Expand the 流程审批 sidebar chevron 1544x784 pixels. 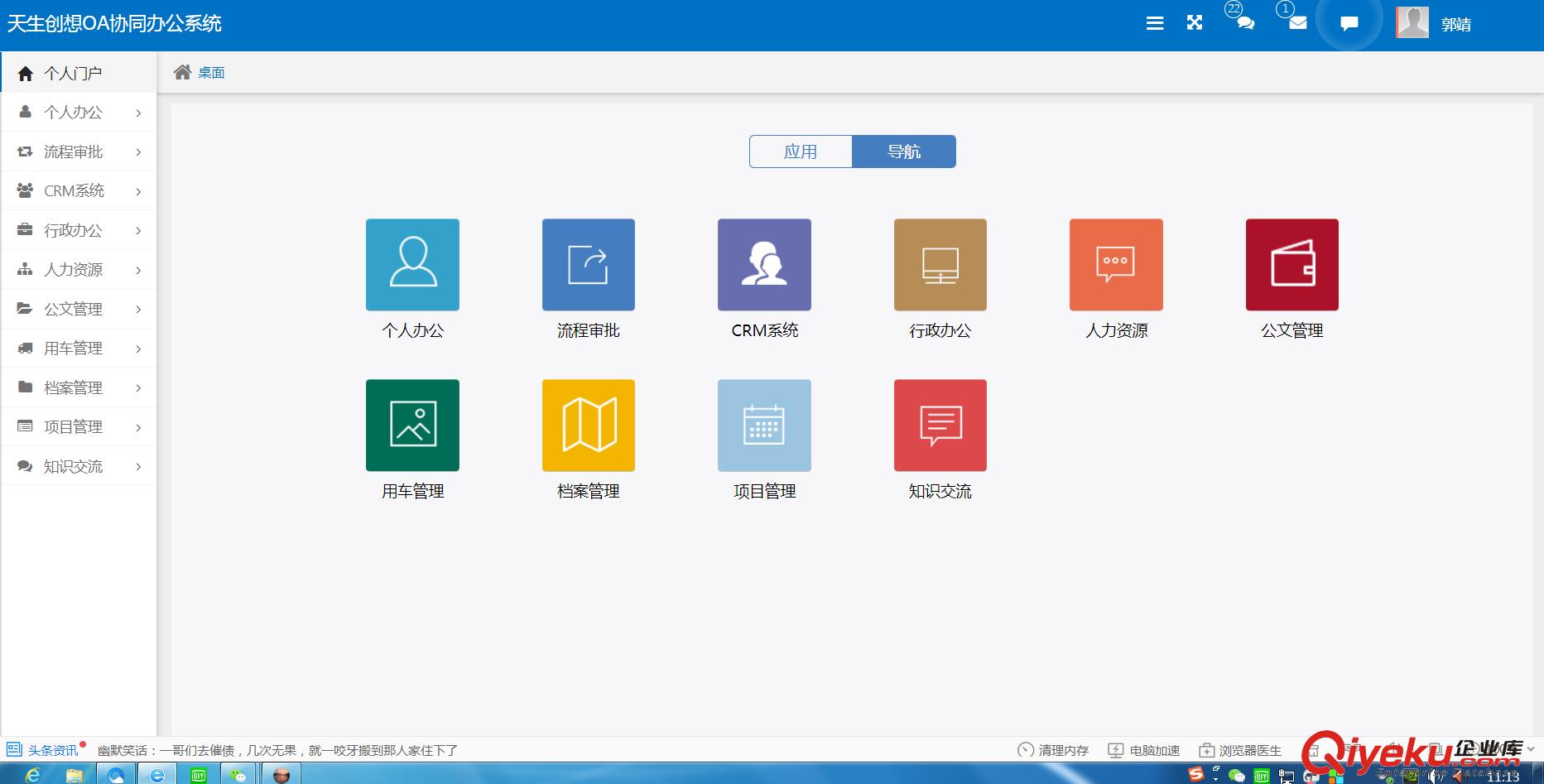pyautogui.click(x=138, y=152)
